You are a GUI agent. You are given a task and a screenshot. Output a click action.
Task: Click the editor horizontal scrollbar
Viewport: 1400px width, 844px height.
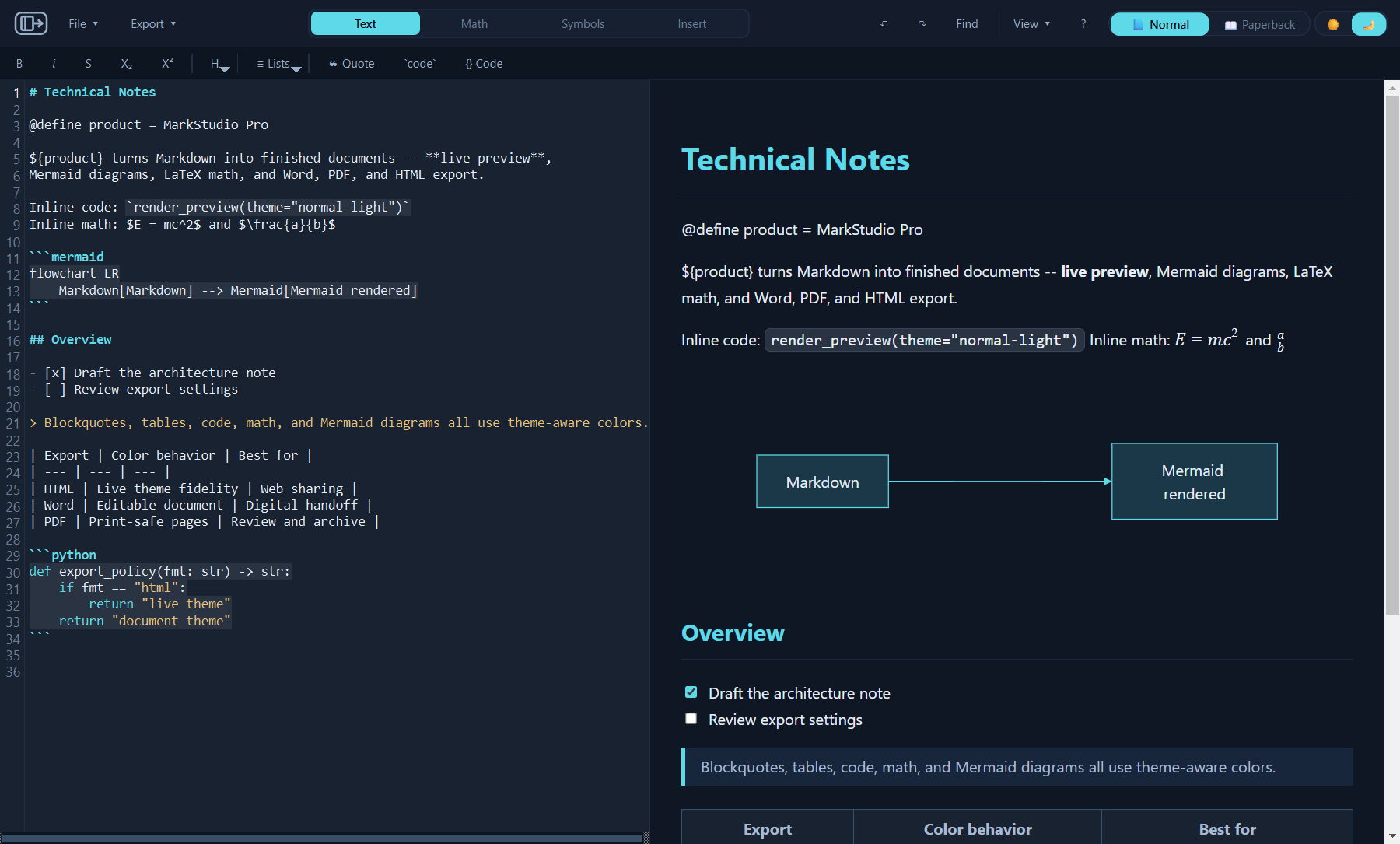[323, 839]
